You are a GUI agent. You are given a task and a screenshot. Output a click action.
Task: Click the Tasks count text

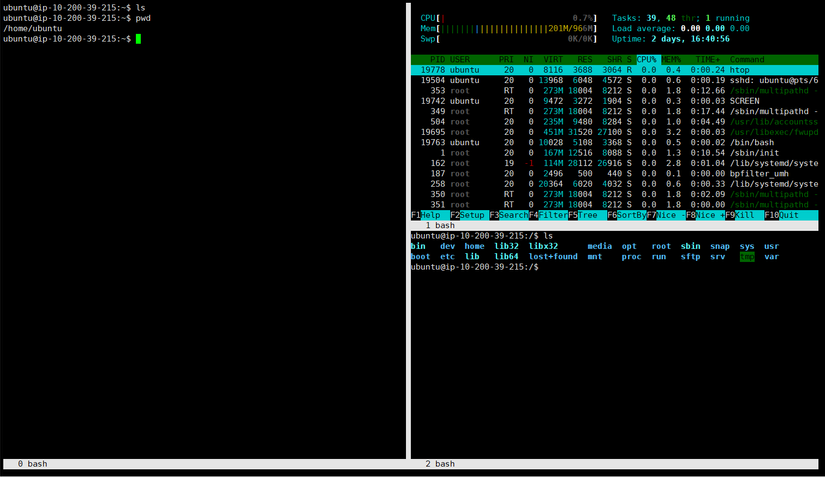coord(680,18)
